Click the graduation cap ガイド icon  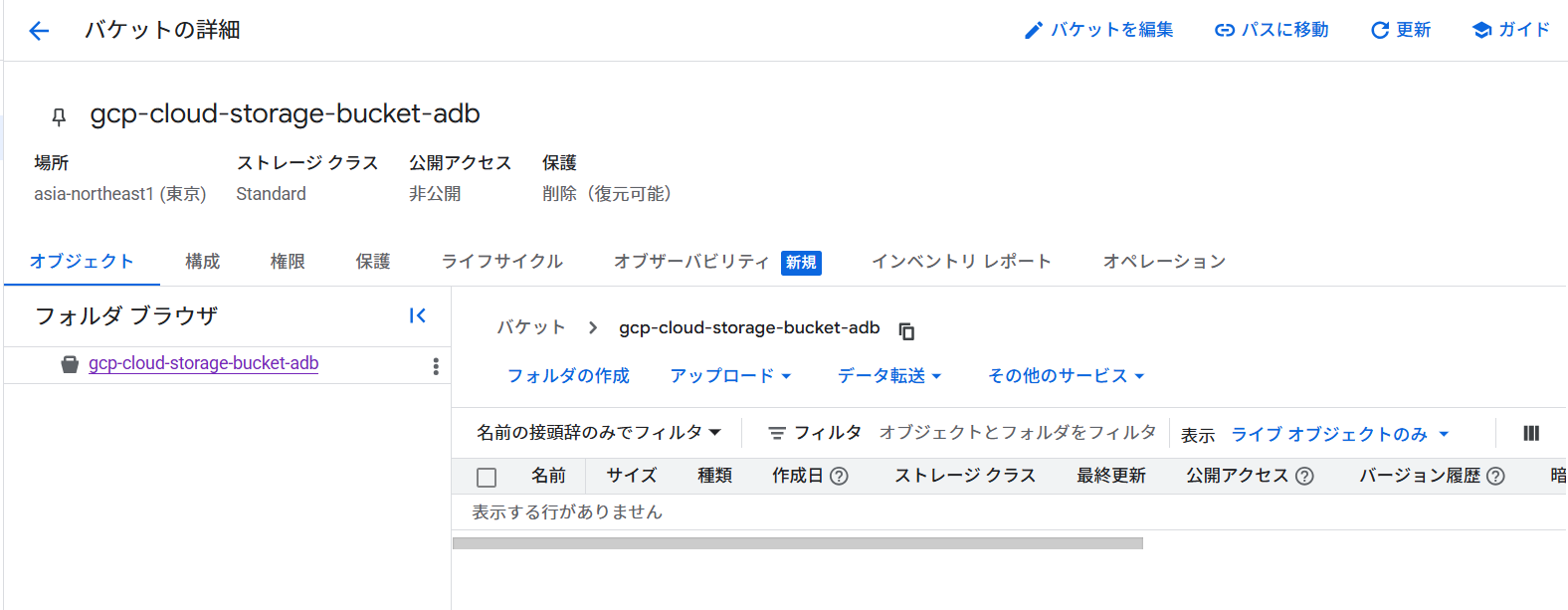(1481, 31)
